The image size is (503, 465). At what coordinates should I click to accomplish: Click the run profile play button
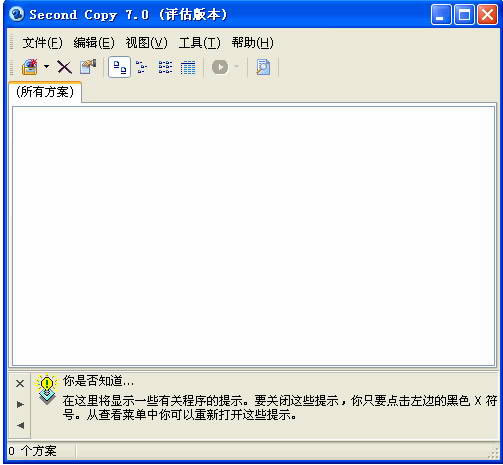(x=220, y=67)
